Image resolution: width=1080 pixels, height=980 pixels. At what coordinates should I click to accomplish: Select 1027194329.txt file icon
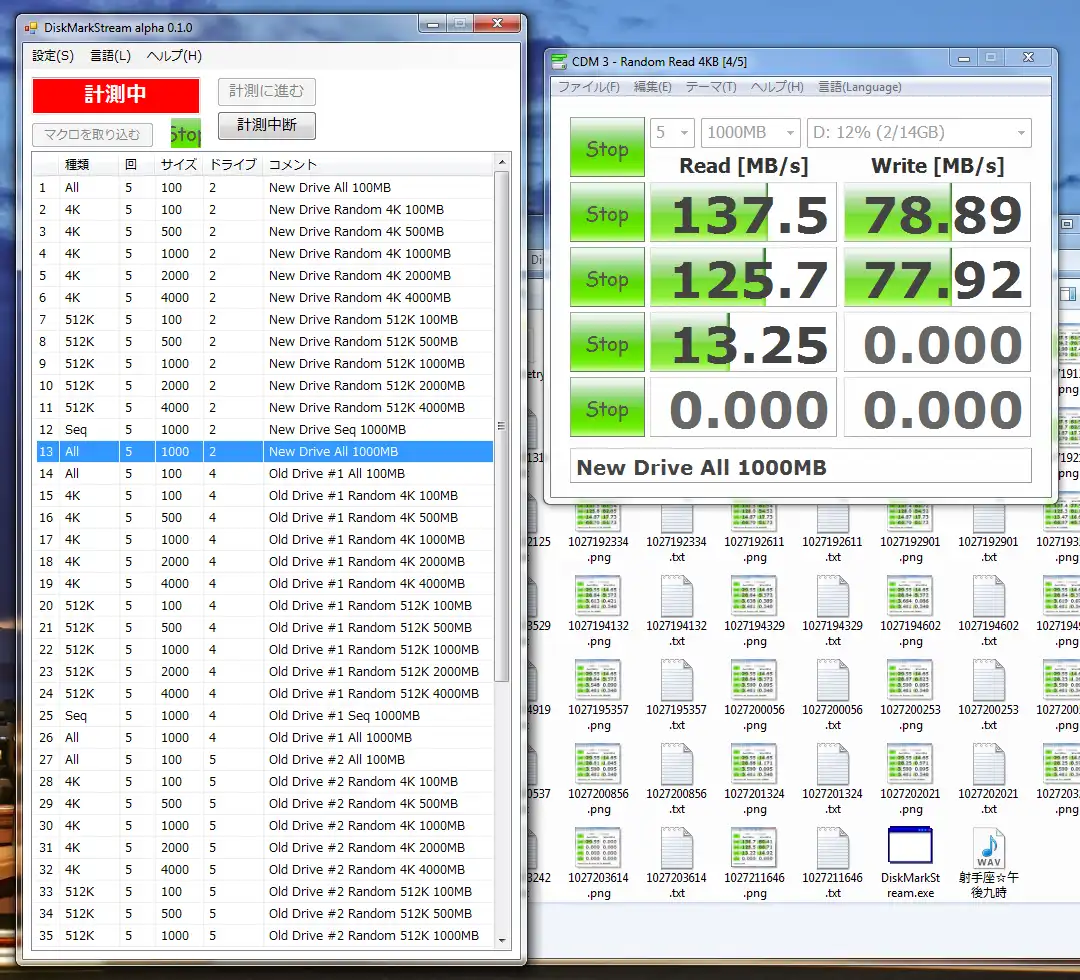pos(832,596)
